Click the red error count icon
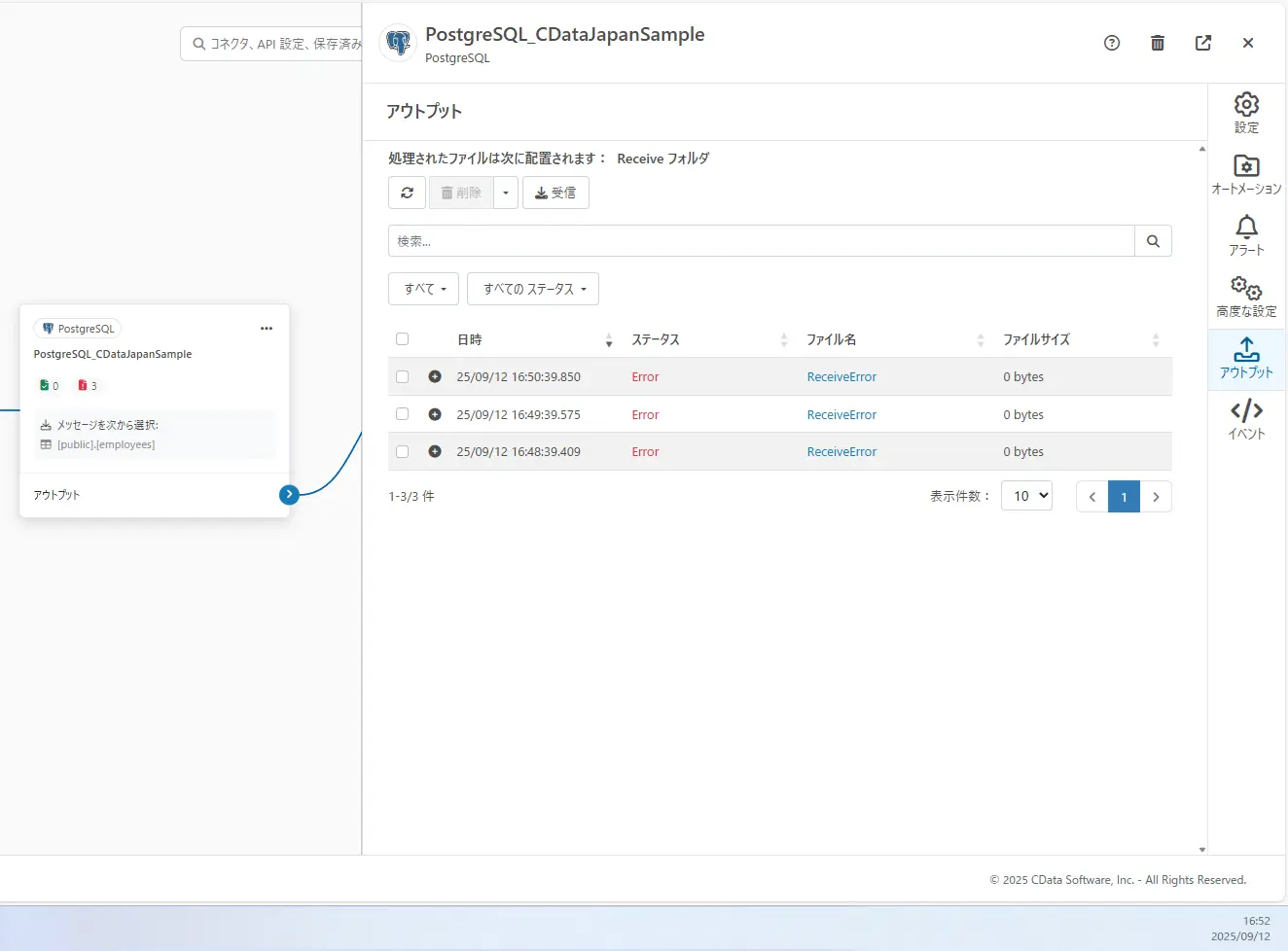 point(83,385)
